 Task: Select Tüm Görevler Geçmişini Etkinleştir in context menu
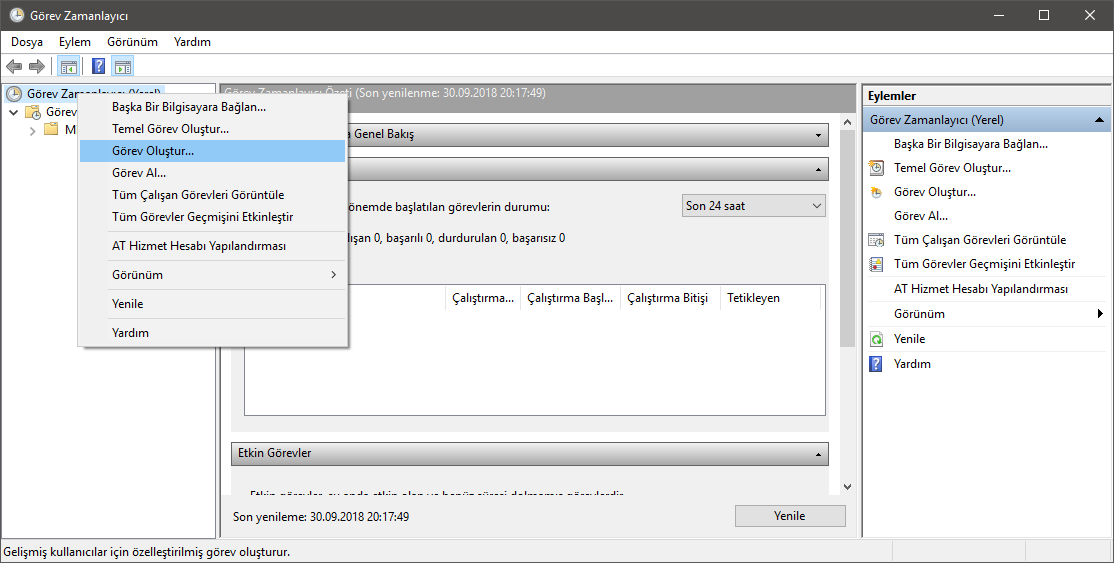click(212, 217)
